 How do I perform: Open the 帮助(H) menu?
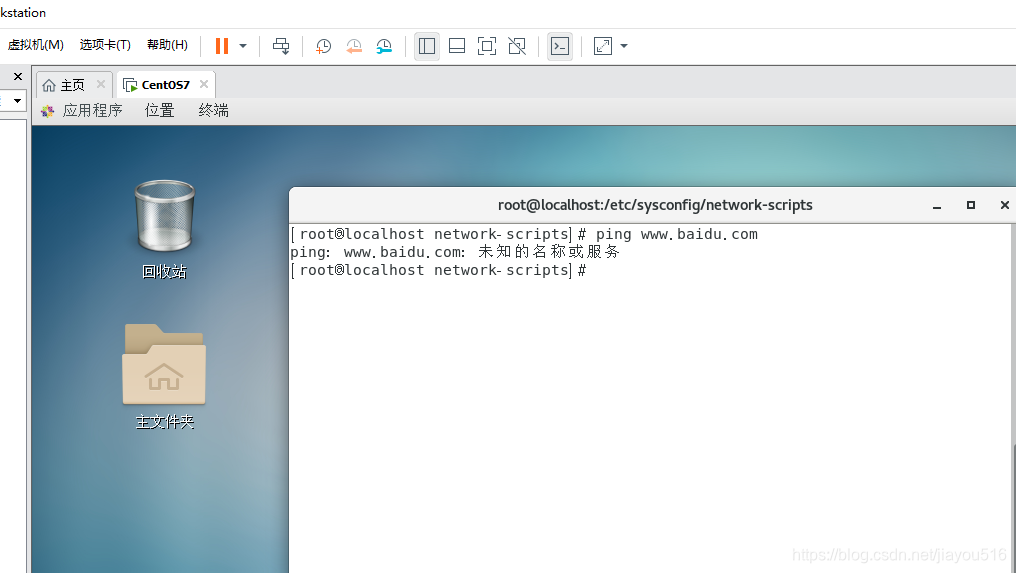click(x=167, y=45)
